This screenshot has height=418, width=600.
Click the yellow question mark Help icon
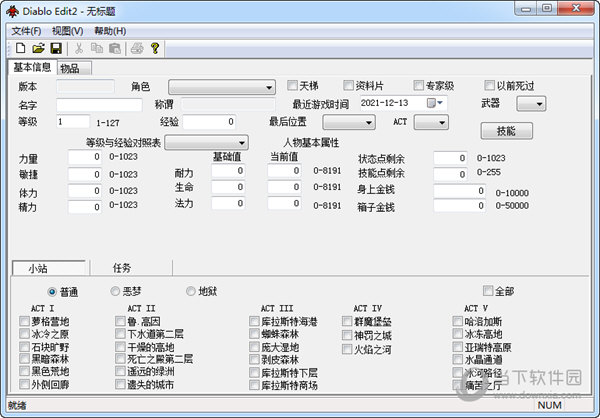pos(155,48)
